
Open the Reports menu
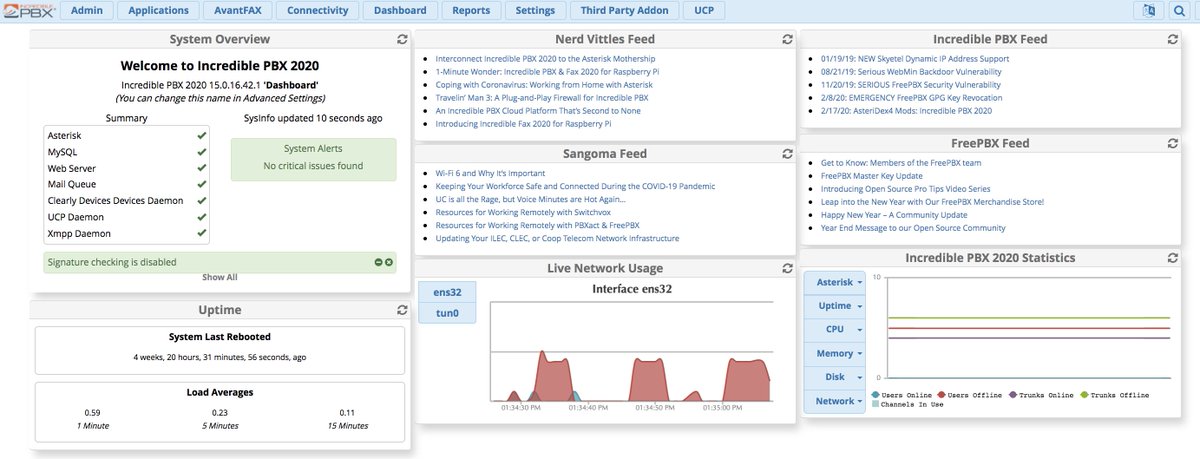(471, 11)
